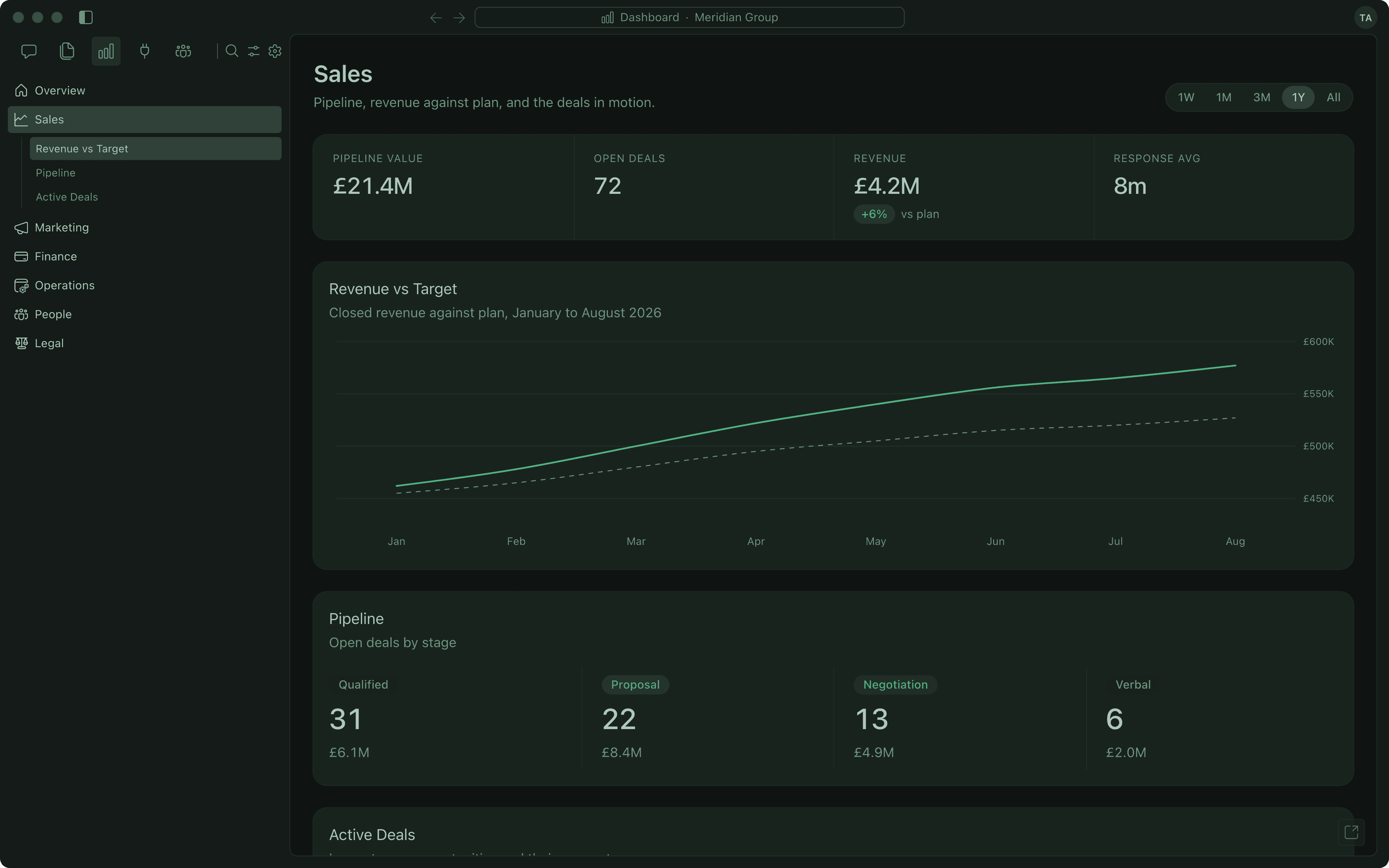Image resolution: width=1389 pixels, height=868 pixels.
Task: Select the bar chart dashboard icon
Action: click(x=106, y=51)
